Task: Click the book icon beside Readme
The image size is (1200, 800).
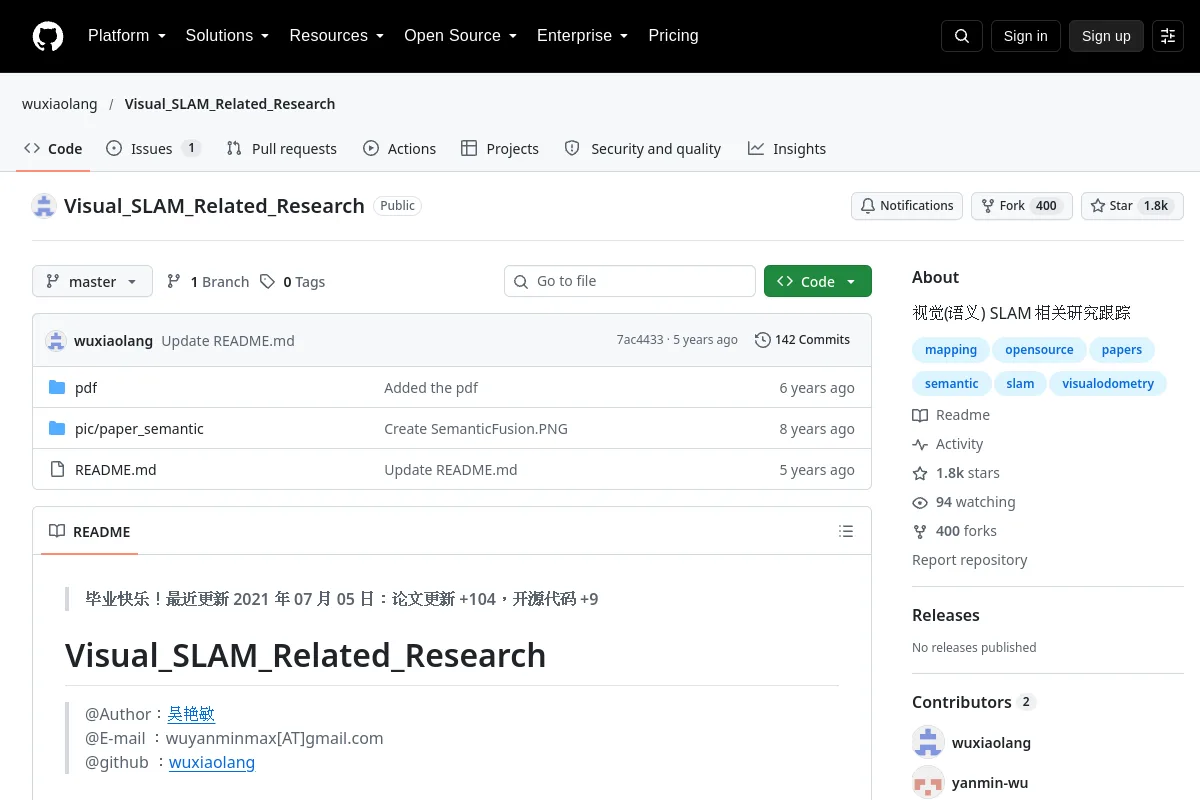Action: click(920, 415)
